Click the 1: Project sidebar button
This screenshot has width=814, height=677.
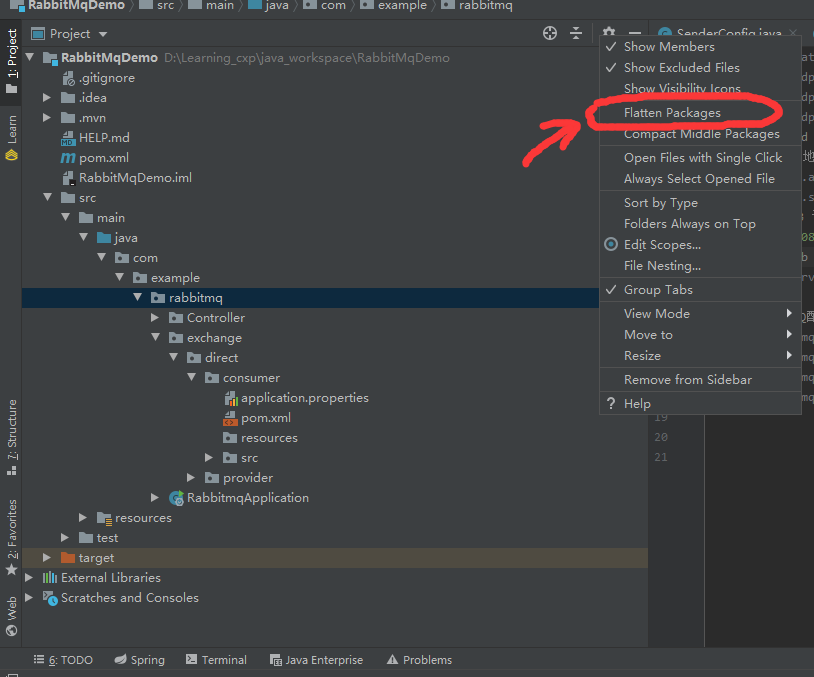coord(11,61)
